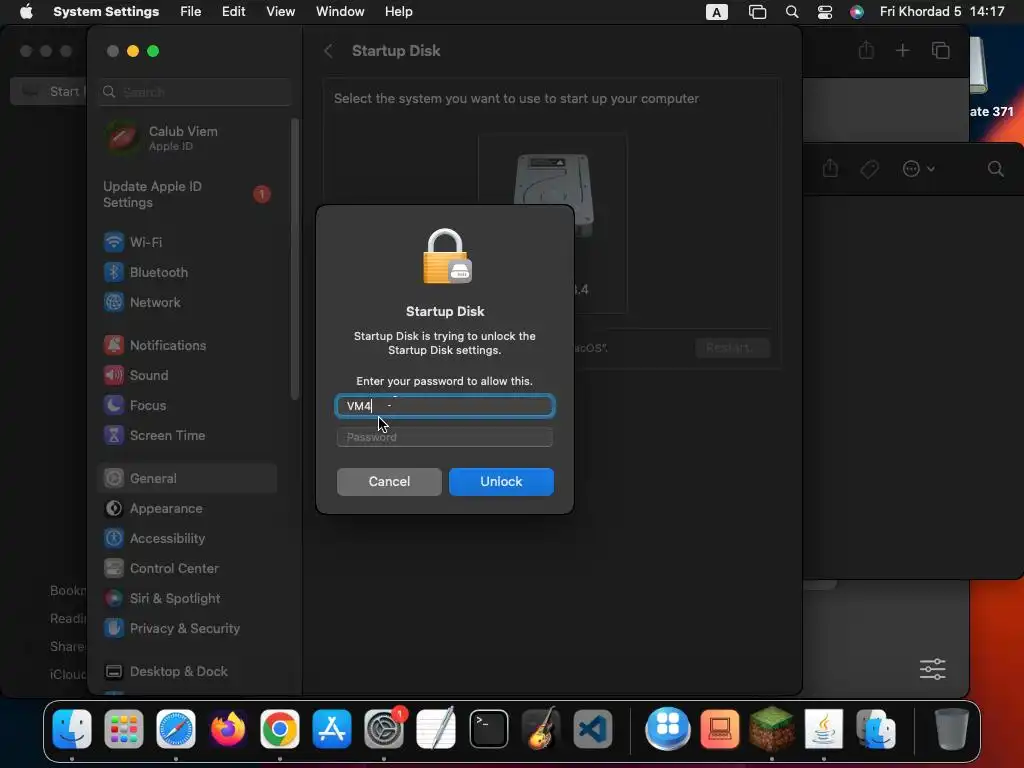
Task: Launch Terminal from the Dock
Action: click(x=488, y=728)
